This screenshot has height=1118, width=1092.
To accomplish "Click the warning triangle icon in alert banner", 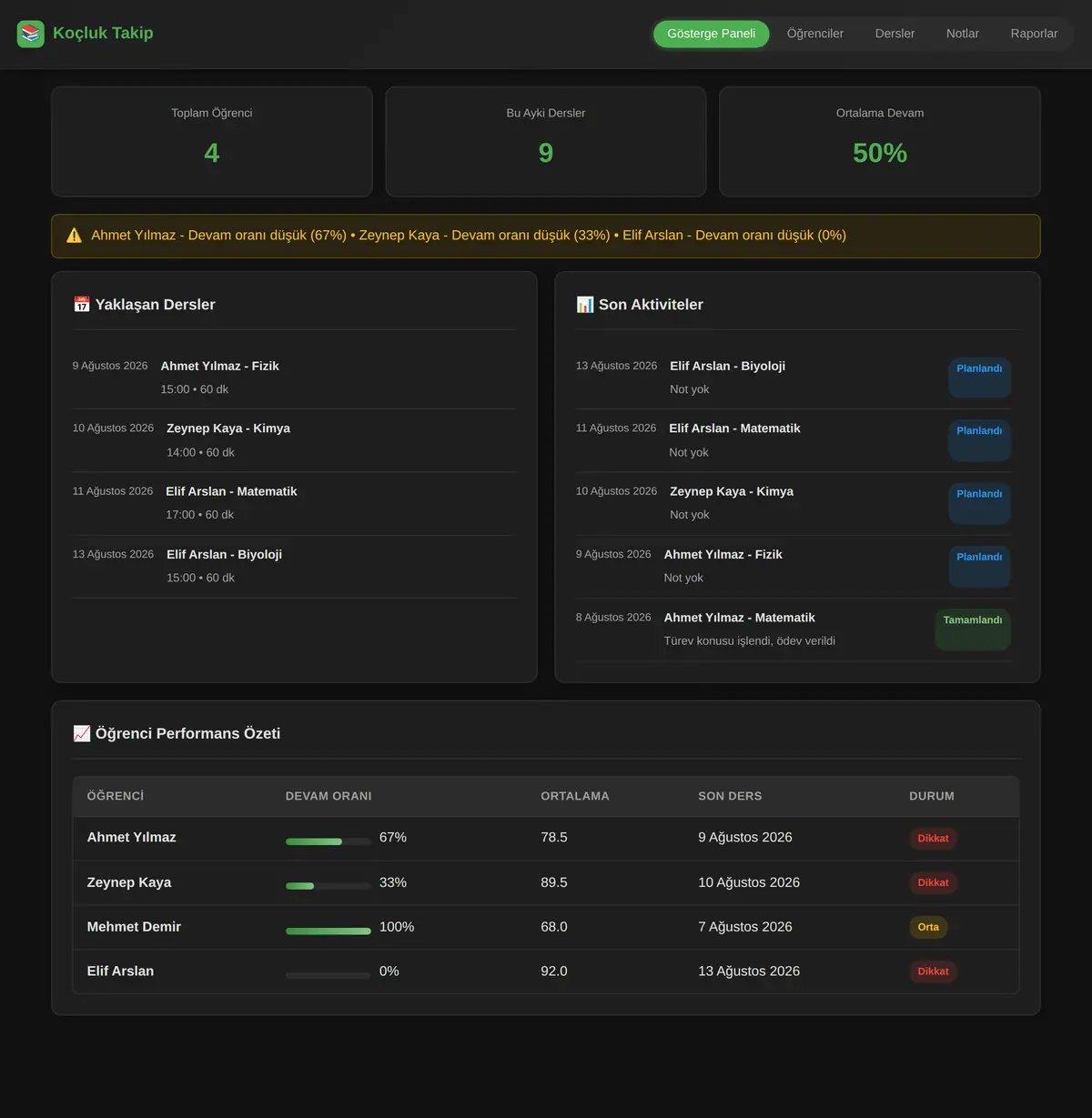I will 75,236.
